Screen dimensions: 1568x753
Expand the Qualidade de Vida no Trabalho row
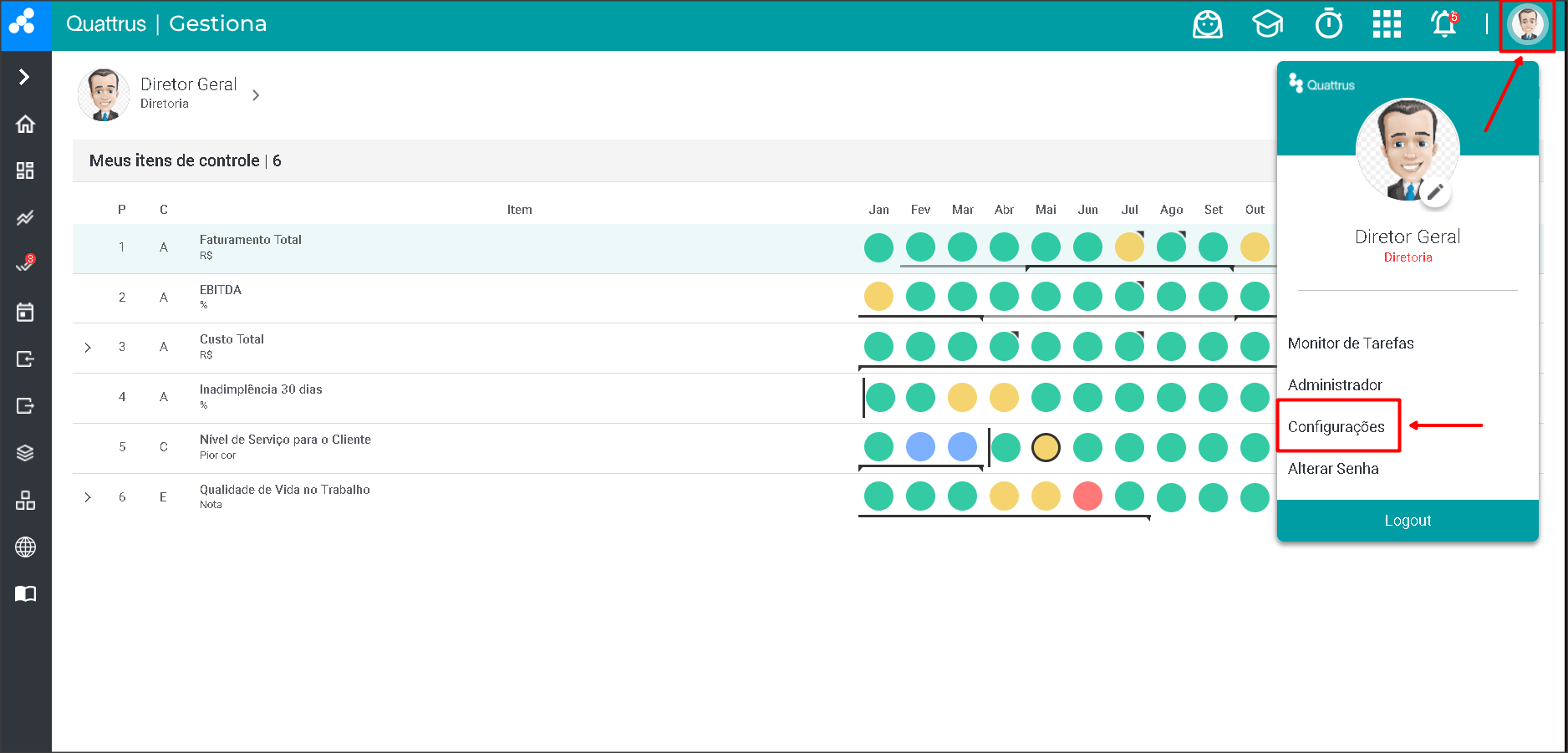[88, 497]
